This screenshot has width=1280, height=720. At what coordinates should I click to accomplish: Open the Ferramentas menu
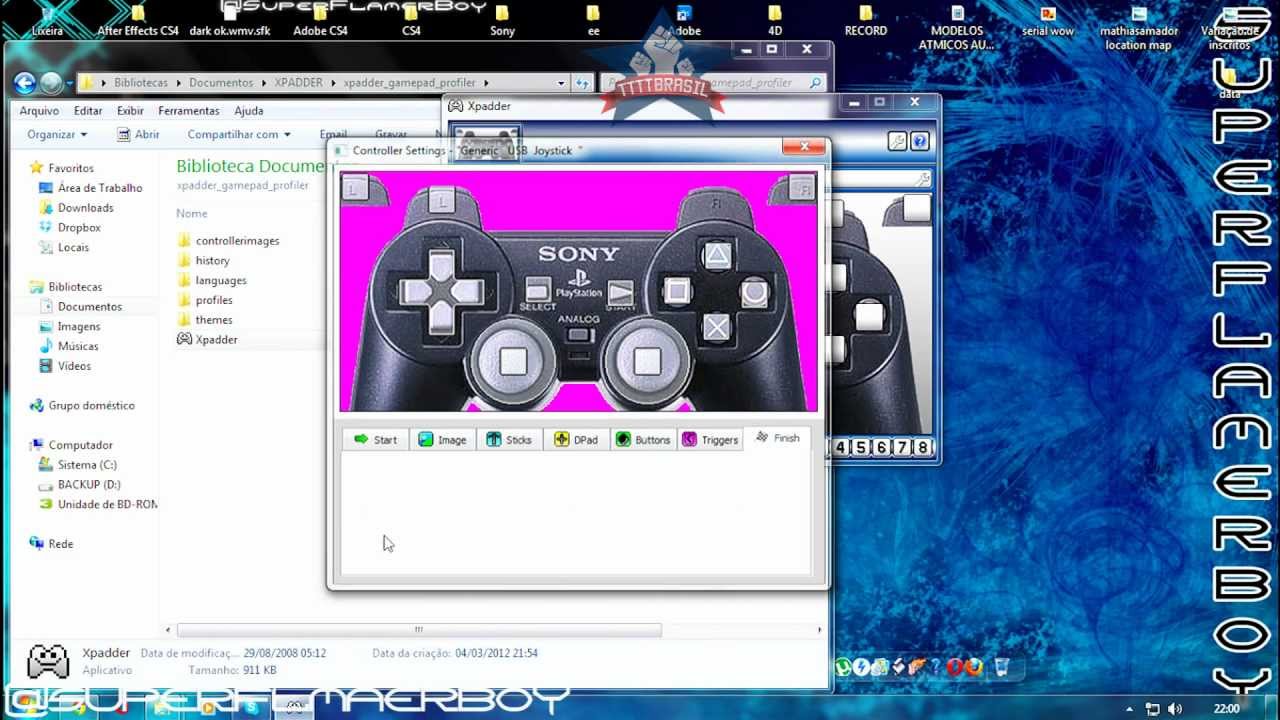[189, 111]
